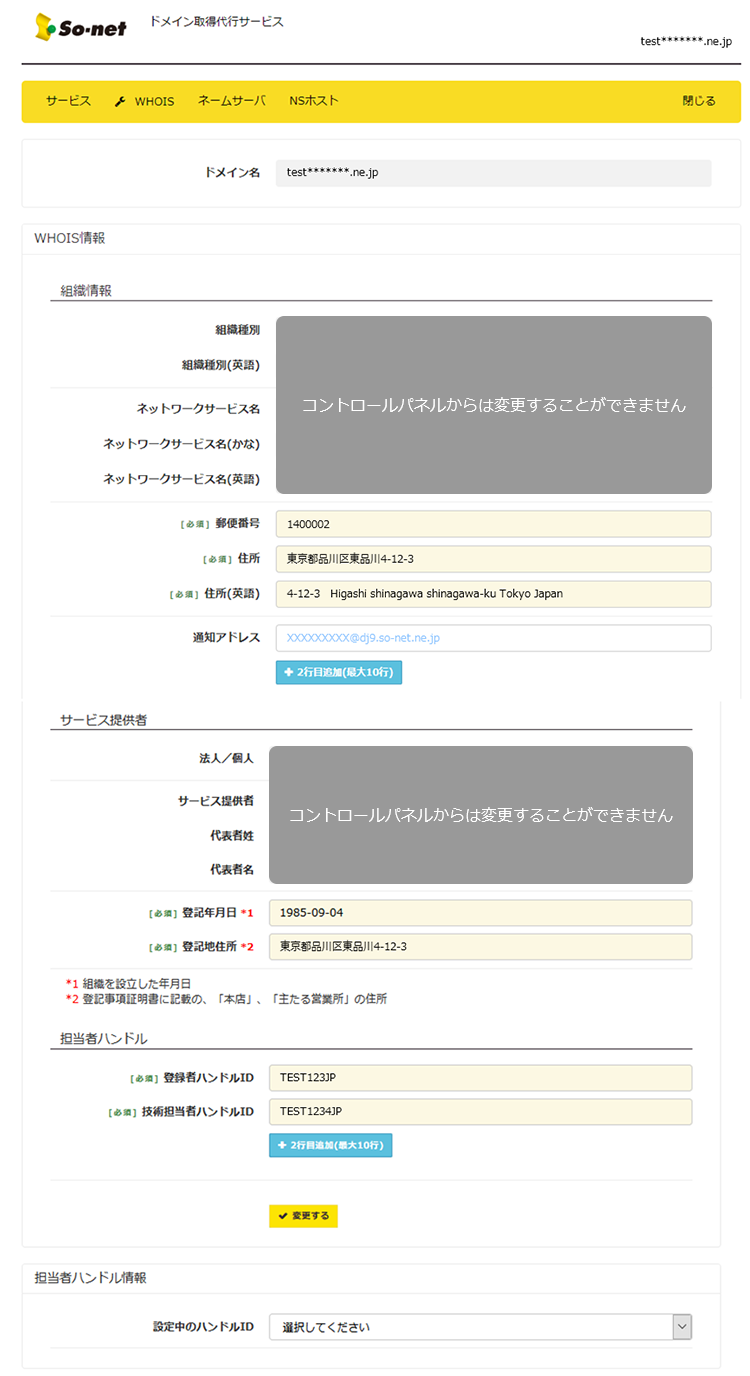
Task: Focus the 通知アドレス email field
Action: 493,638
